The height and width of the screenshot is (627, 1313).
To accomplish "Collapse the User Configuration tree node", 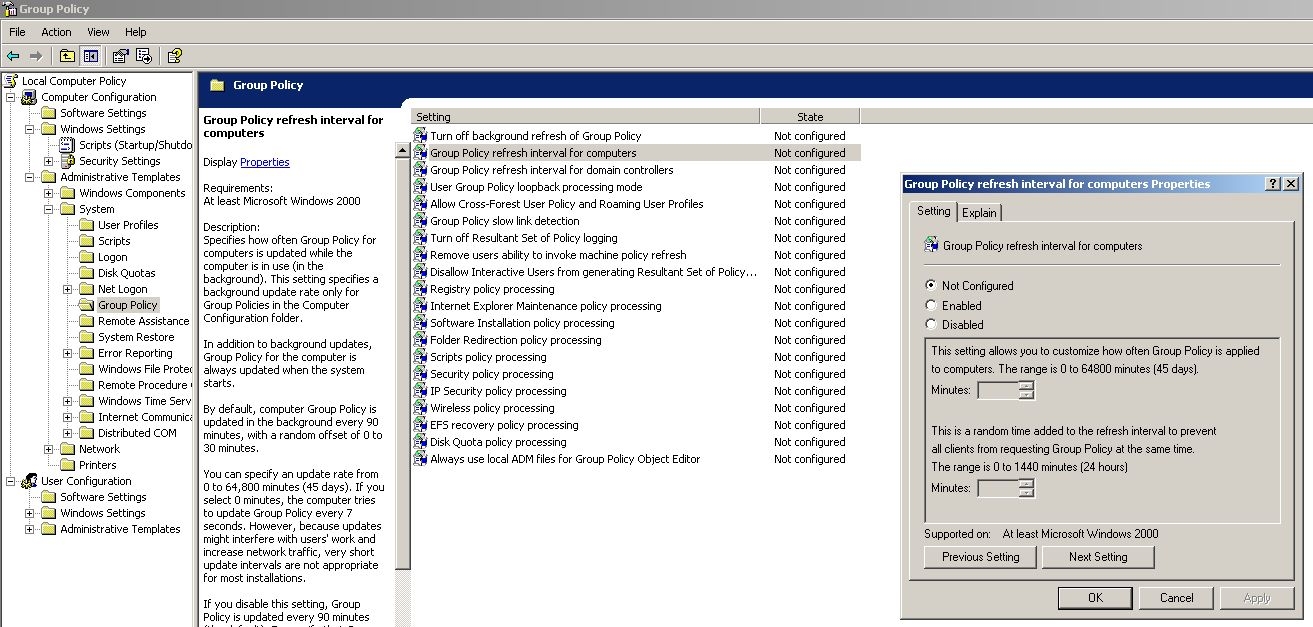I will pos(11,481).
